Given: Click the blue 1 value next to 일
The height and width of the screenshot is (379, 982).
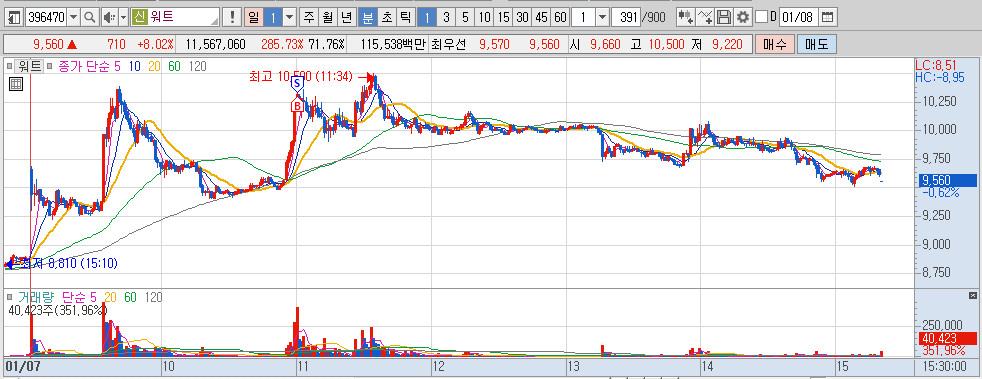Looking at the screenshot, I should pos(272,18).
